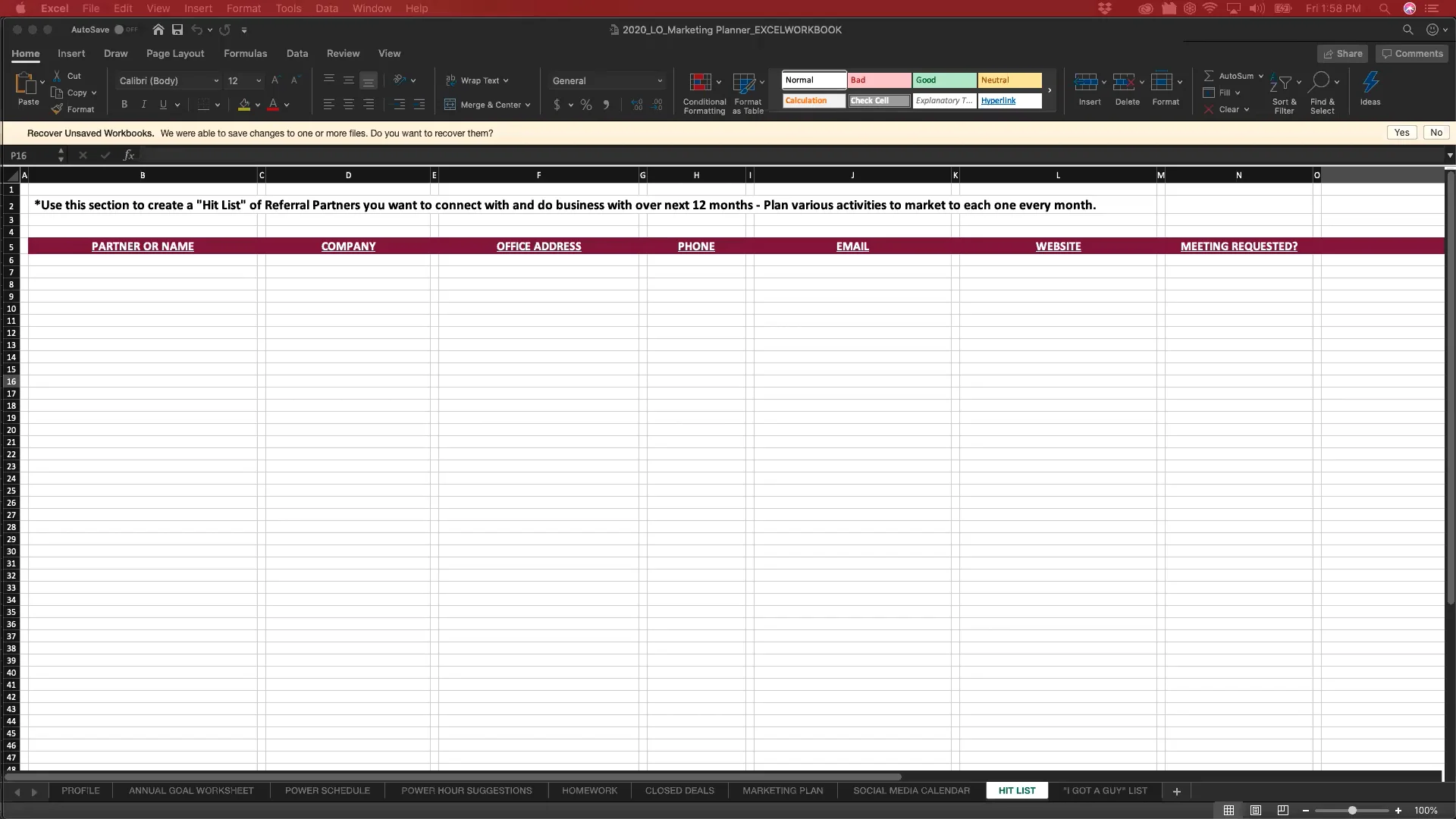Click the Ideas lightning icon
This screenshot has height=819, width=1456.
pyautogui.click(x=1370, y=83)
